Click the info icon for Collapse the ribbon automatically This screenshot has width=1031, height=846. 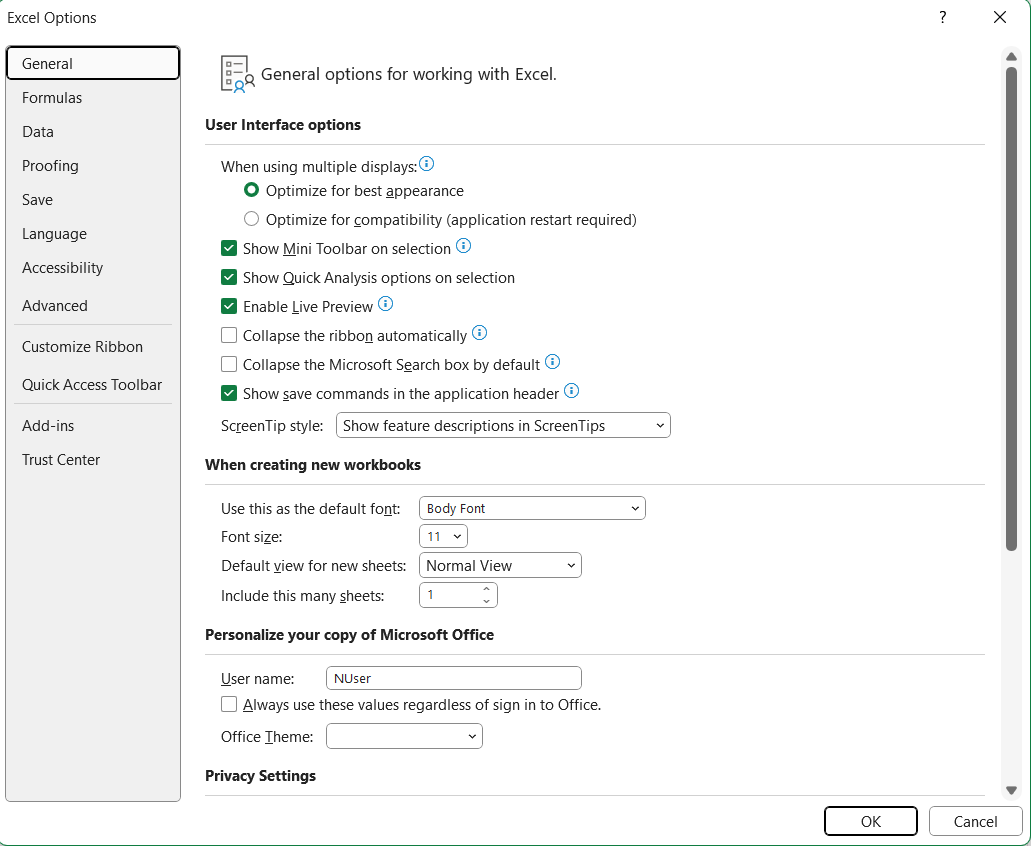point(479,333)
